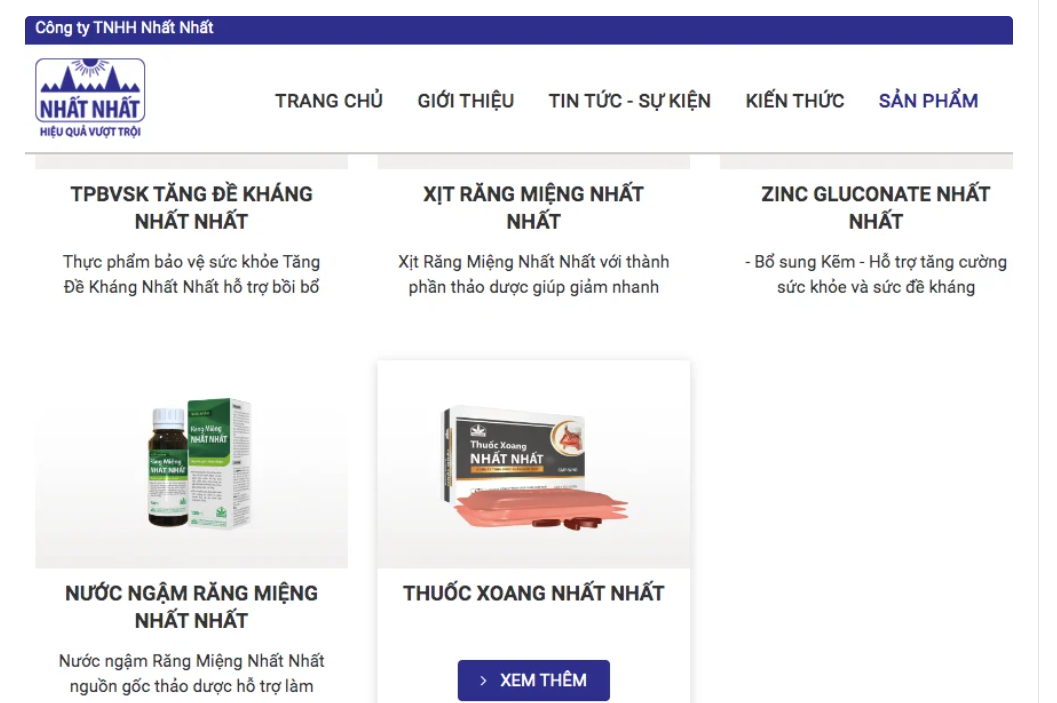Open ZINC GLUCONATE NHẤT NHẤT title
The image size is (1057, 703).
[x=876, y=208]
